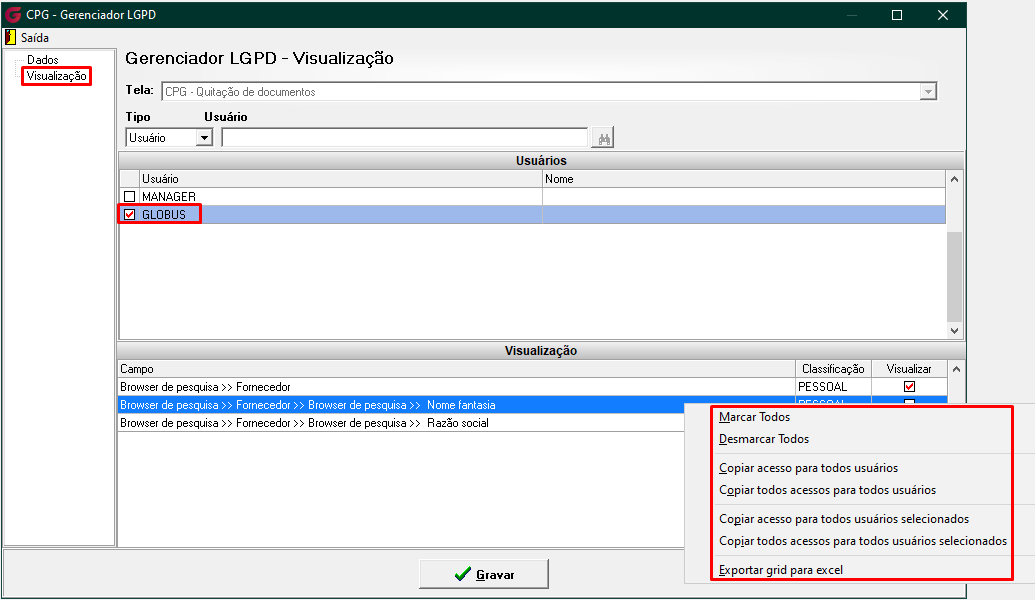Viewport: 1035px width, 600px height.
Task: Choose Desmarcar Todos from context menu
Action: coord(764,439)
